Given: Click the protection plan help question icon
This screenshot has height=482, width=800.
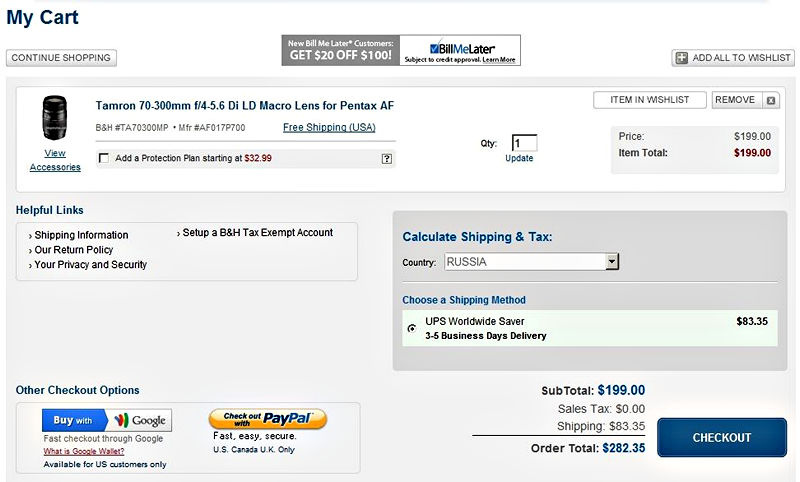Looking at the screenshot, I should click(x=386, y=158).
